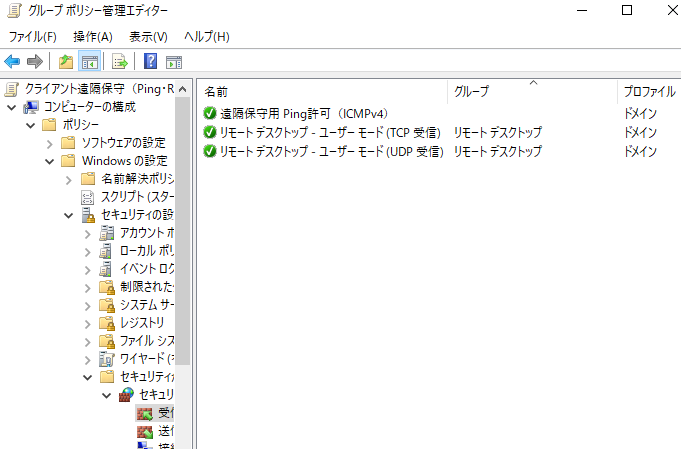Open Help with the question mark icon
The height and width of the screenshot is (449, 681).
[150, 61]
